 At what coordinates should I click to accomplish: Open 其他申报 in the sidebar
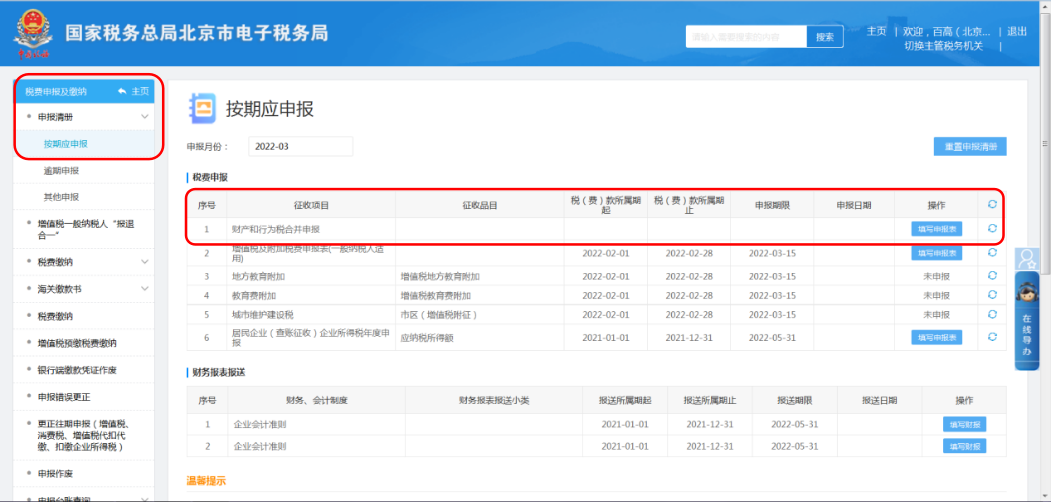tap(62, 197)
